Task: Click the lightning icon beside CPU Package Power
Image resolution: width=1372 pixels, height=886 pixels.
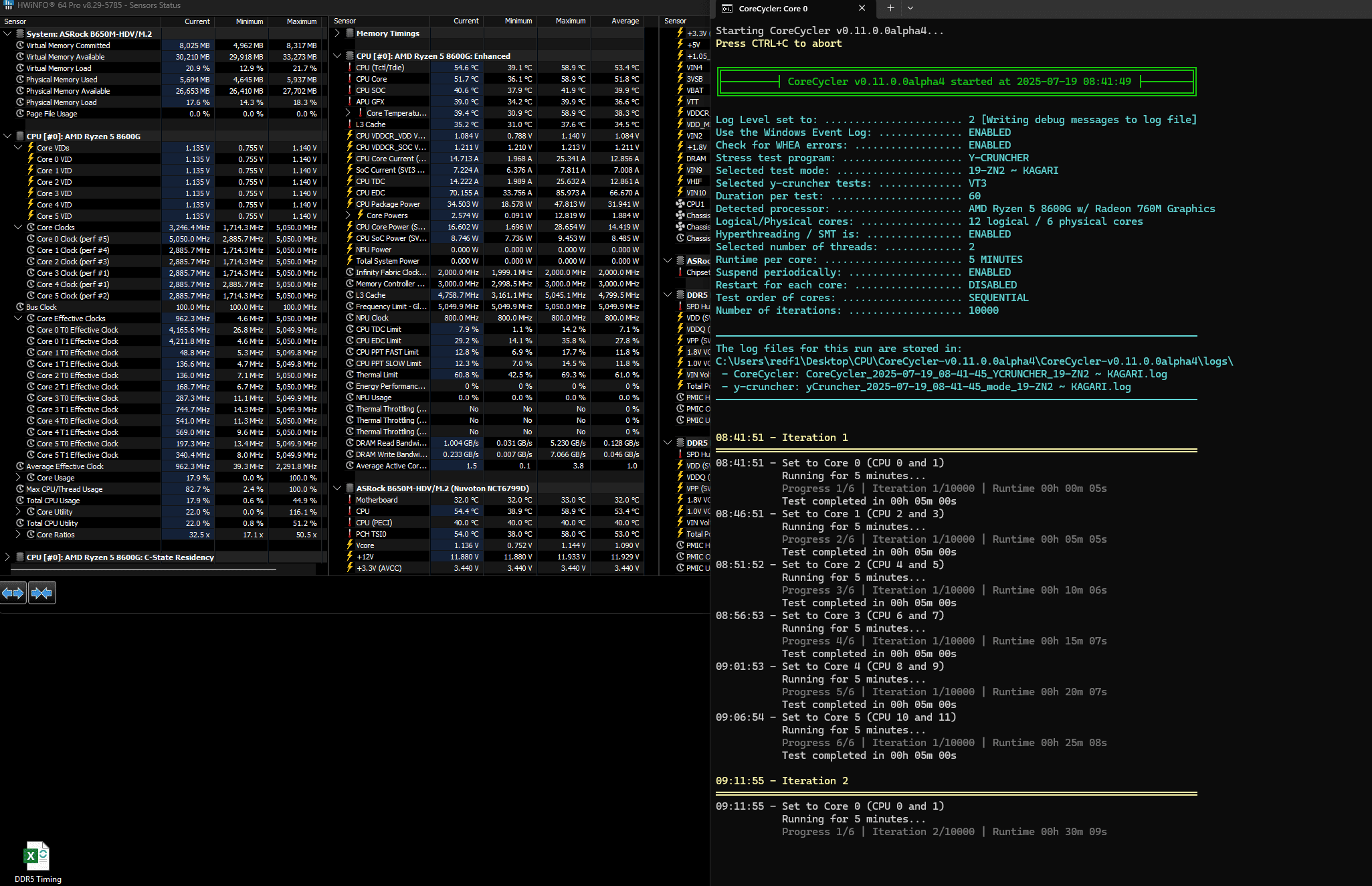Action: tap(350, 204)
